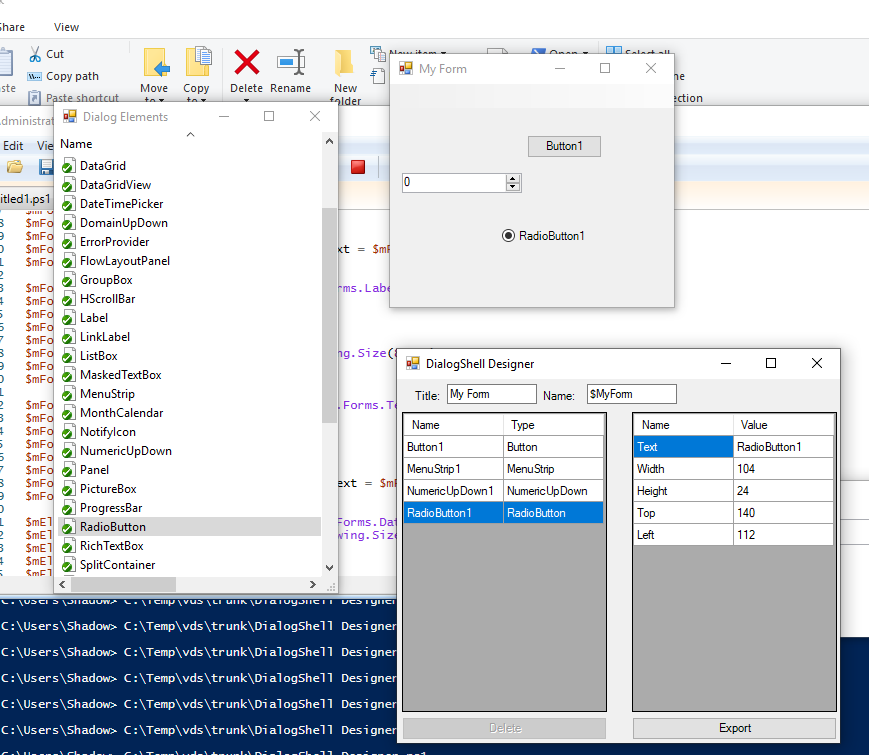The width and height of the screenshot is (869, 755).
Task: Click the Title text field
Action: 491,394
